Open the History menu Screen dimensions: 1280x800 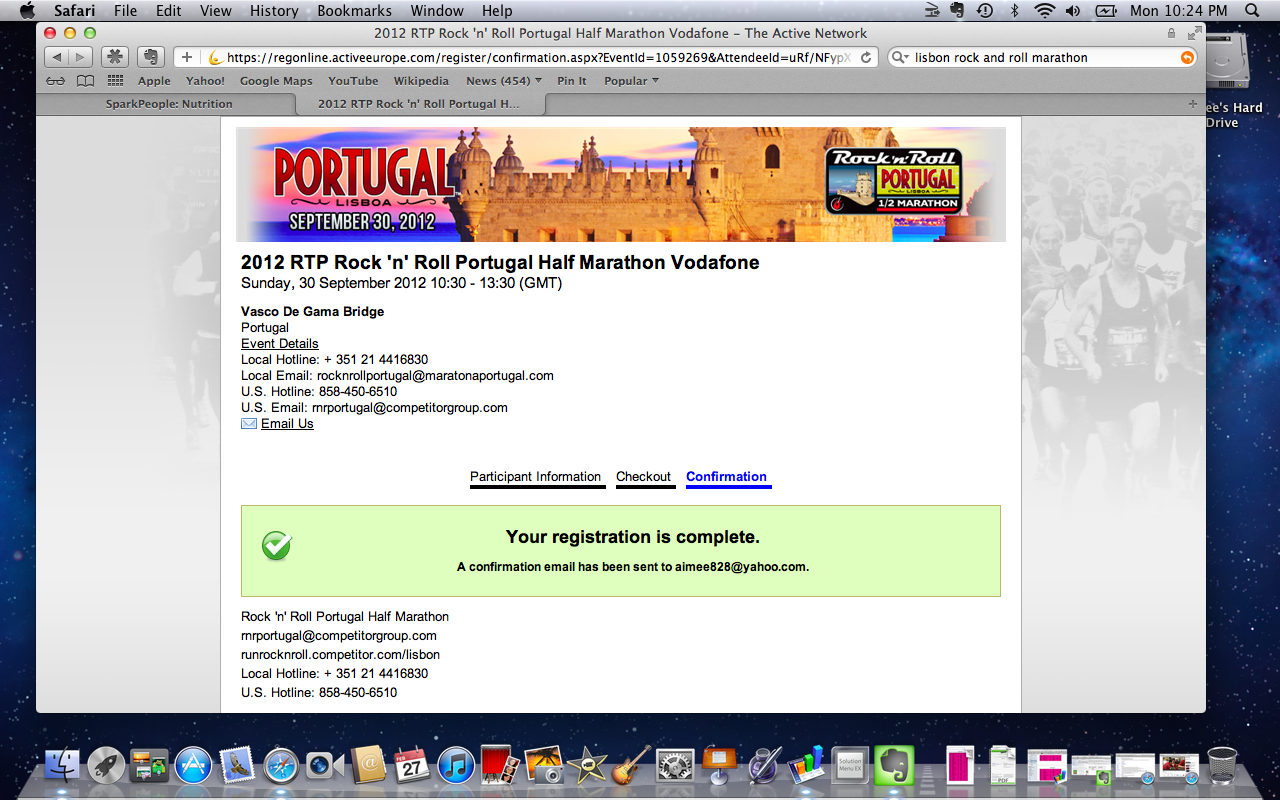pos(274,11)
